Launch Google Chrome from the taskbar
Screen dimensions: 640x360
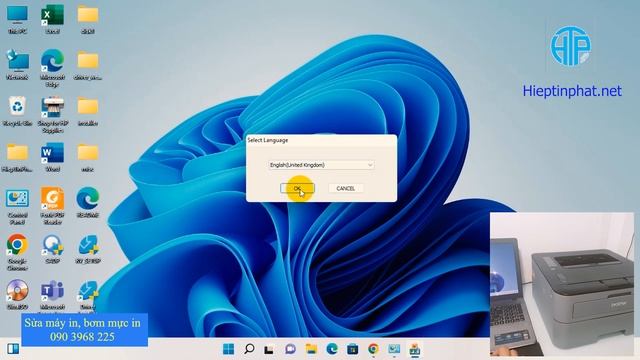[373, 349]
